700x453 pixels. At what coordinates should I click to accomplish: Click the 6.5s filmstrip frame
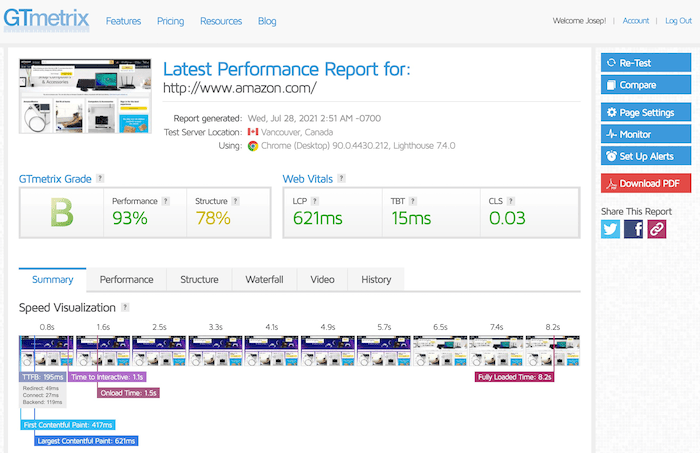point(440,351)
